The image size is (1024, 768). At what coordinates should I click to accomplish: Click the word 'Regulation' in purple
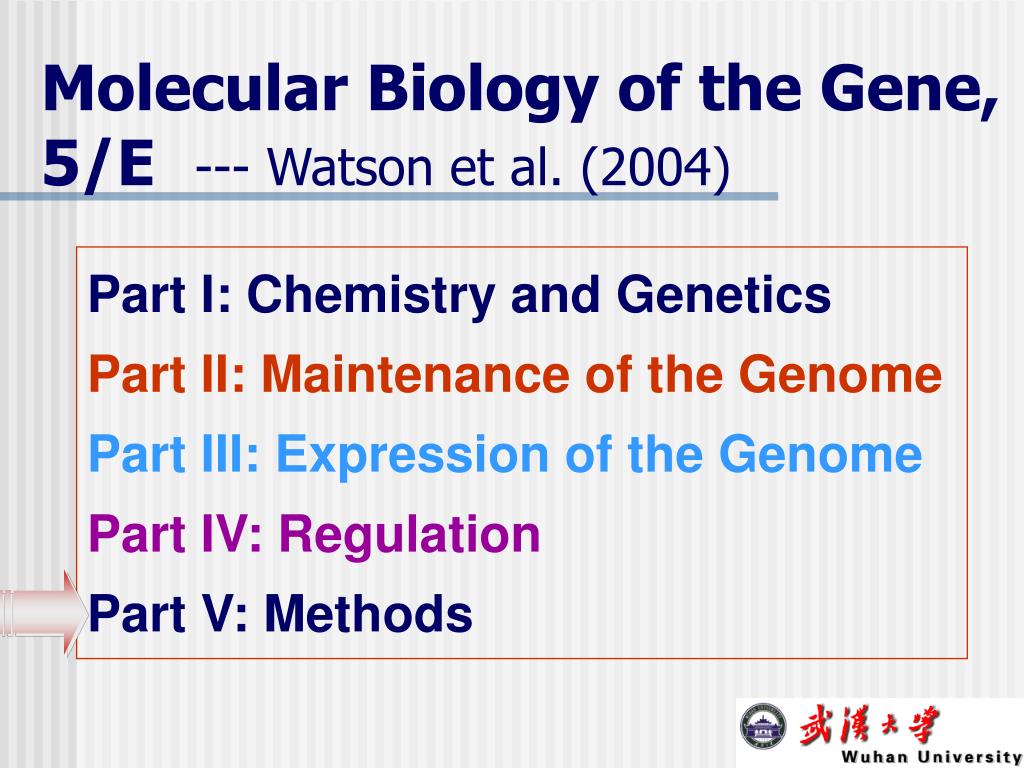409,536
